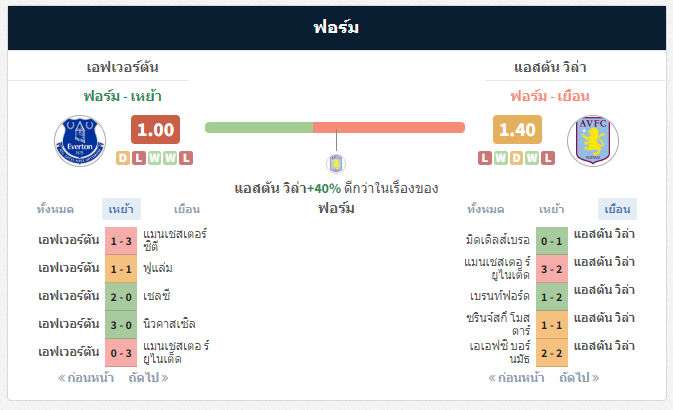Select Aston Villa's ทั้งหมด tab
The image size is (673, 410).
pyautogui.click(x=485, y=209)
